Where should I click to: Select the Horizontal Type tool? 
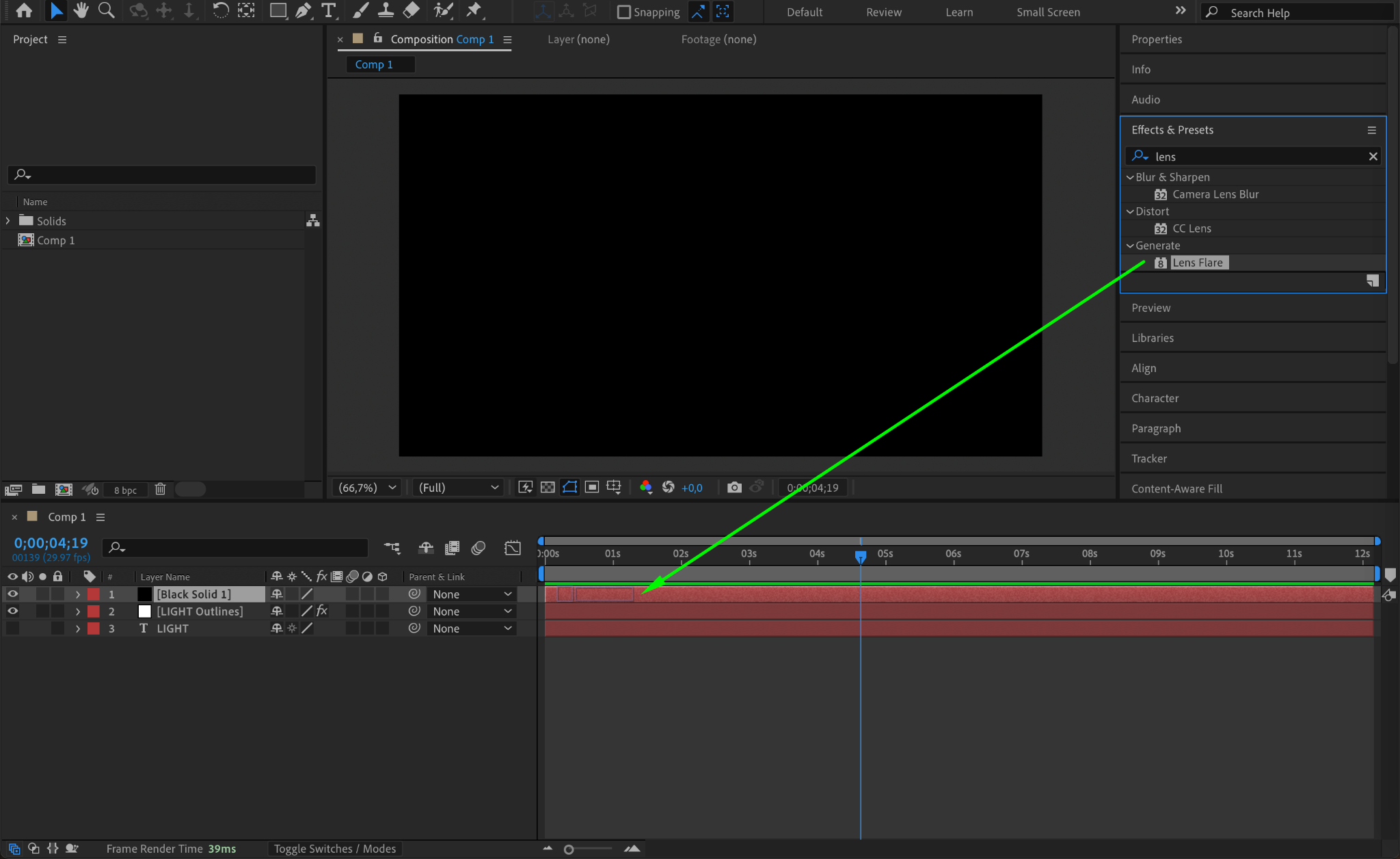[x=329, y=10]
